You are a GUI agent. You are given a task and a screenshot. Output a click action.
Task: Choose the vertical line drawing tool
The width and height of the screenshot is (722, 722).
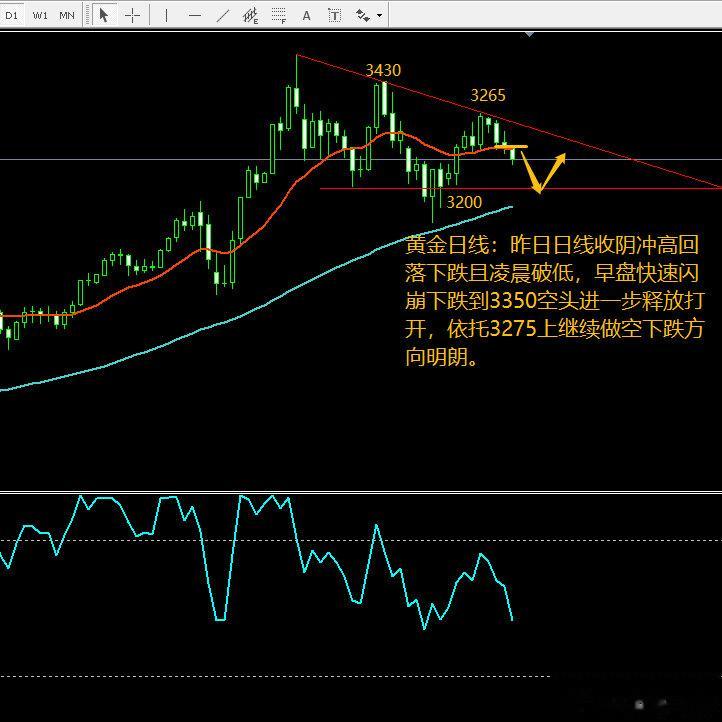(166, 16)
